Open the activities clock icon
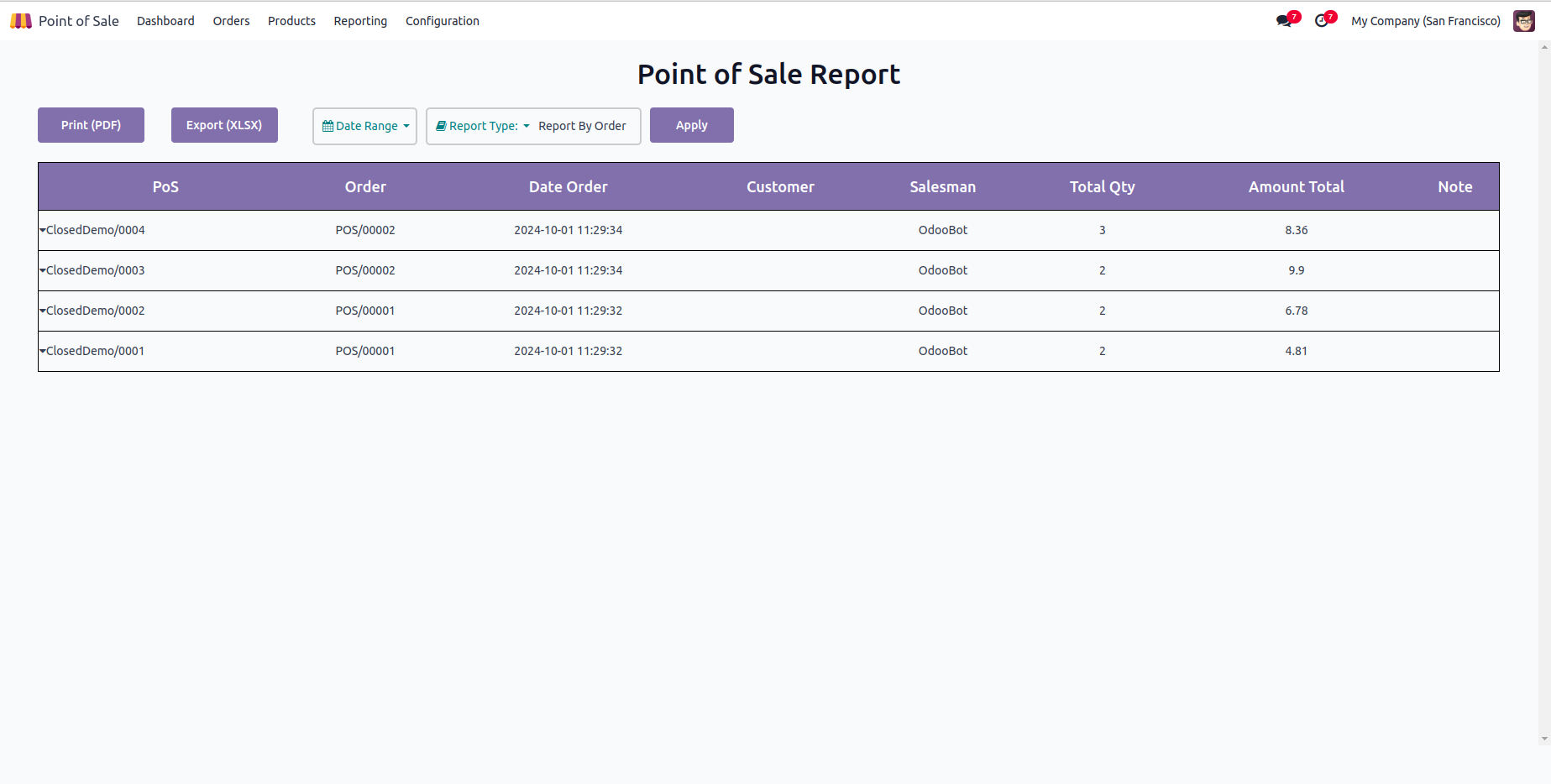 [x=1322, y=21]
